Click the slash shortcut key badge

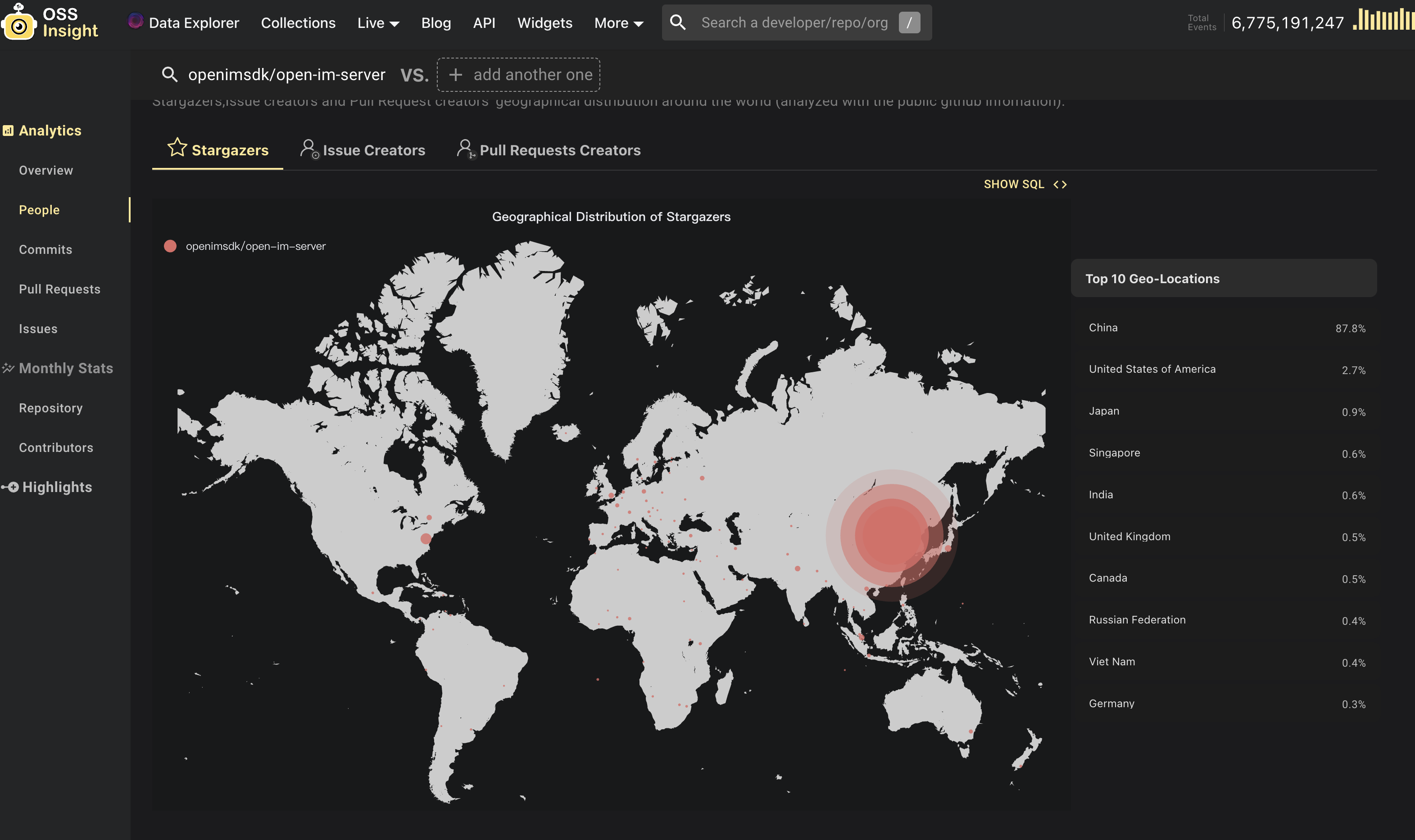tap(909, 23)
